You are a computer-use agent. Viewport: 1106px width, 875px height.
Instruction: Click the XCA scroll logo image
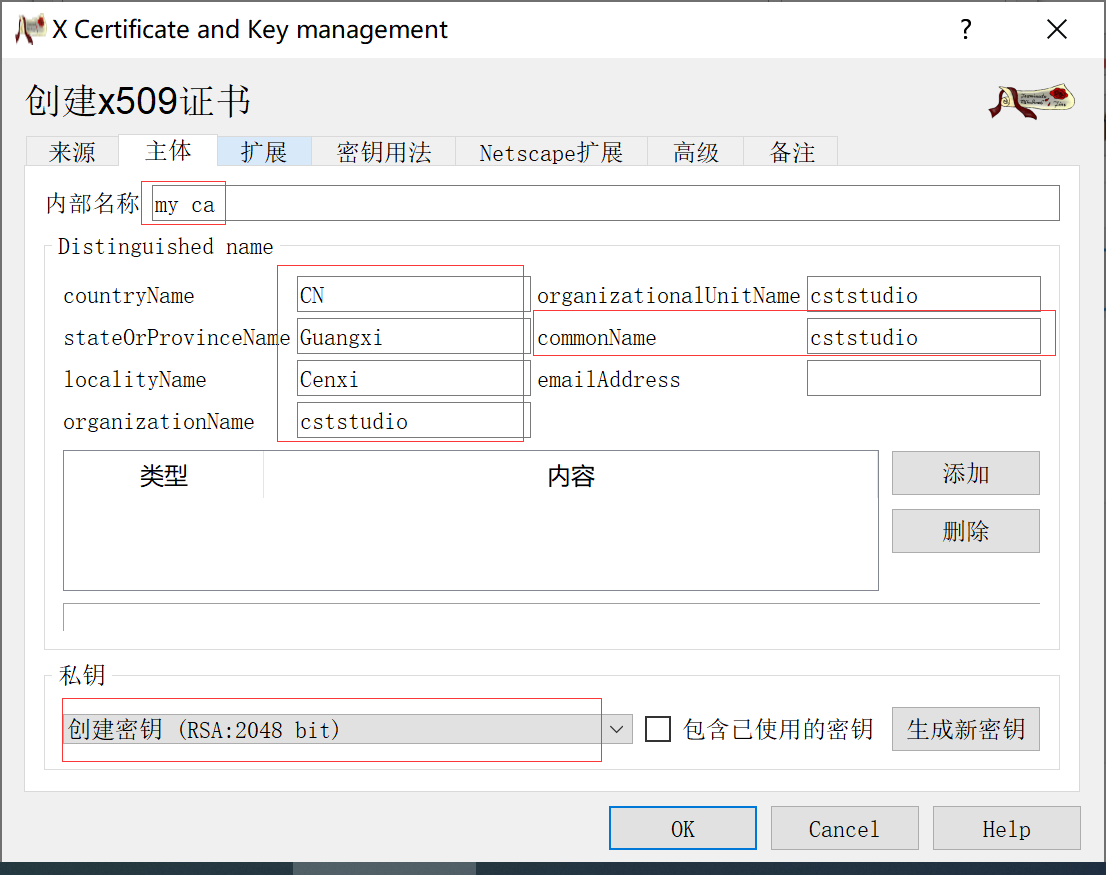[x=1031, y=102]
